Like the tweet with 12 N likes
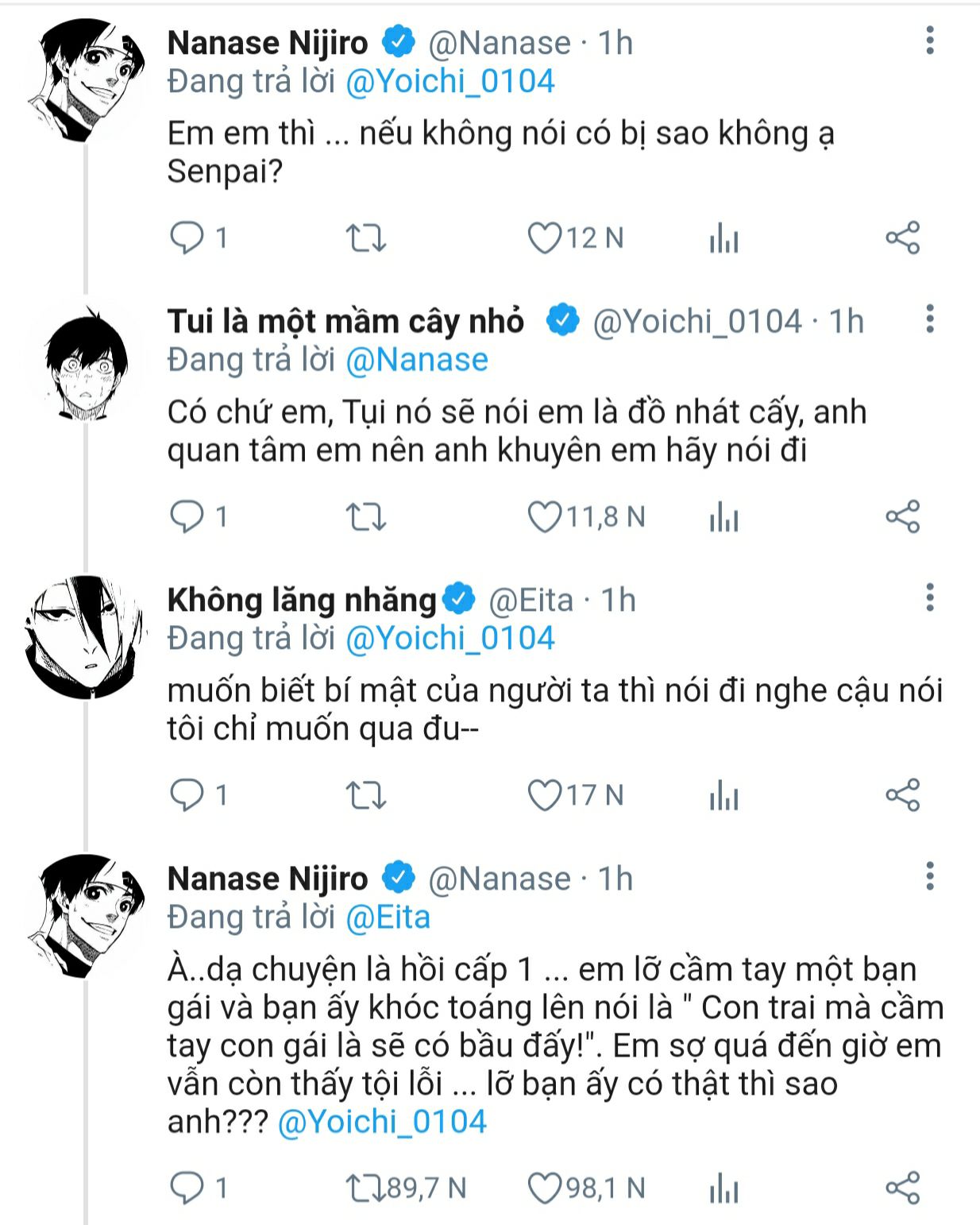Viewport: 980px width, 1225px height. pos(546,238)
